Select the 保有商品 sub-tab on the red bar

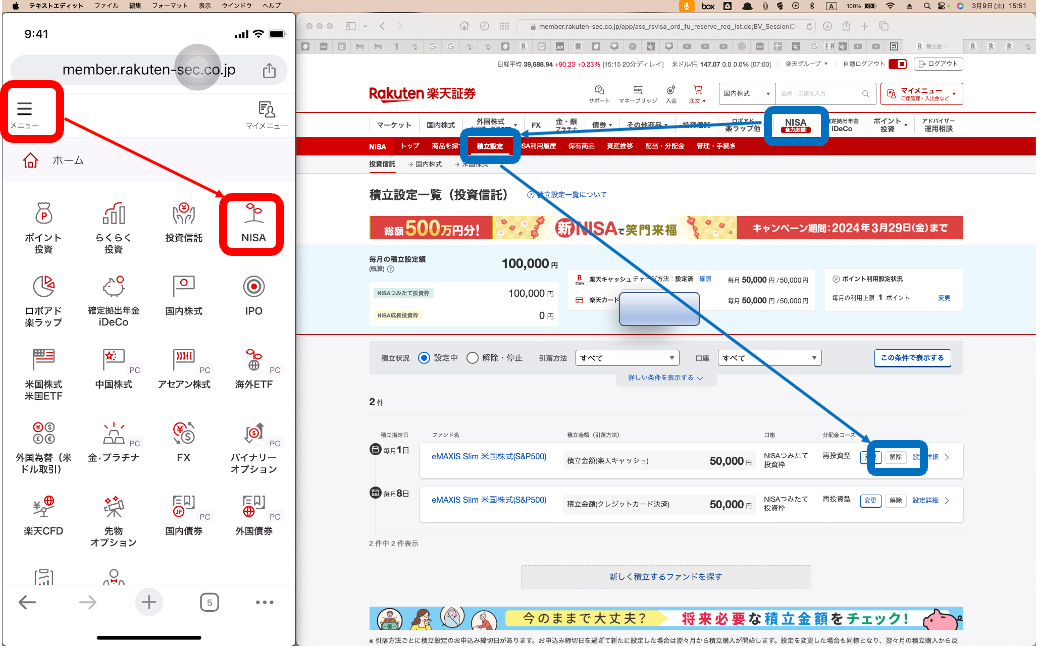(x=581, y=146)
